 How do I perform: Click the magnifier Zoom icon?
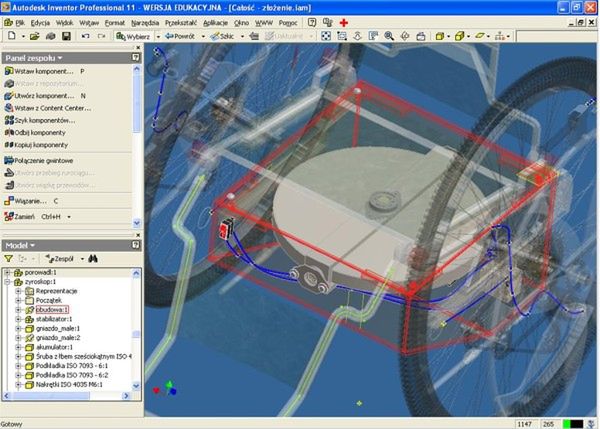pyautogui.click(x=389, y=36)
